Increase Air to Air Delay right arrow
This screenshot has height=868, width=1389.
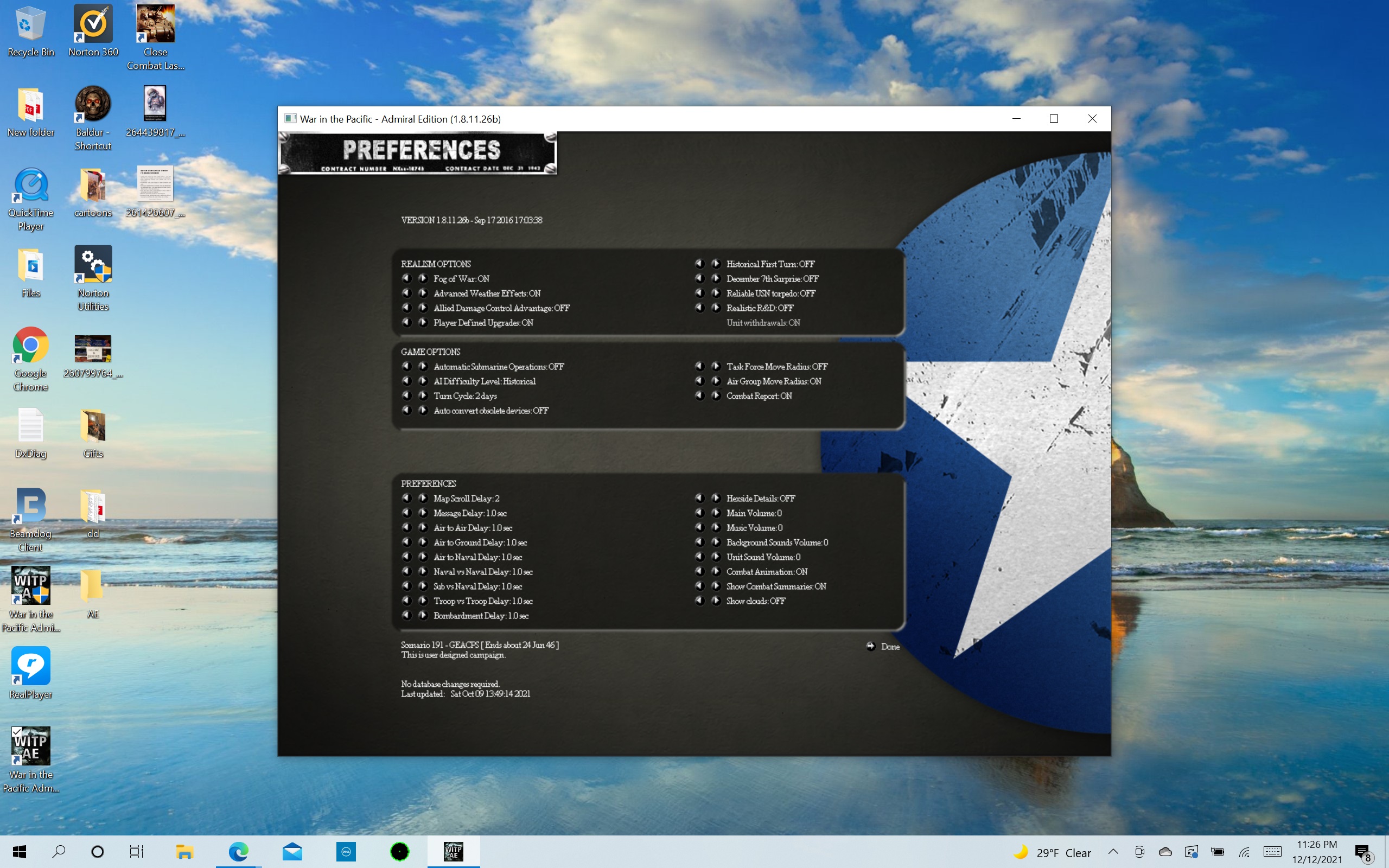(423, 527)
